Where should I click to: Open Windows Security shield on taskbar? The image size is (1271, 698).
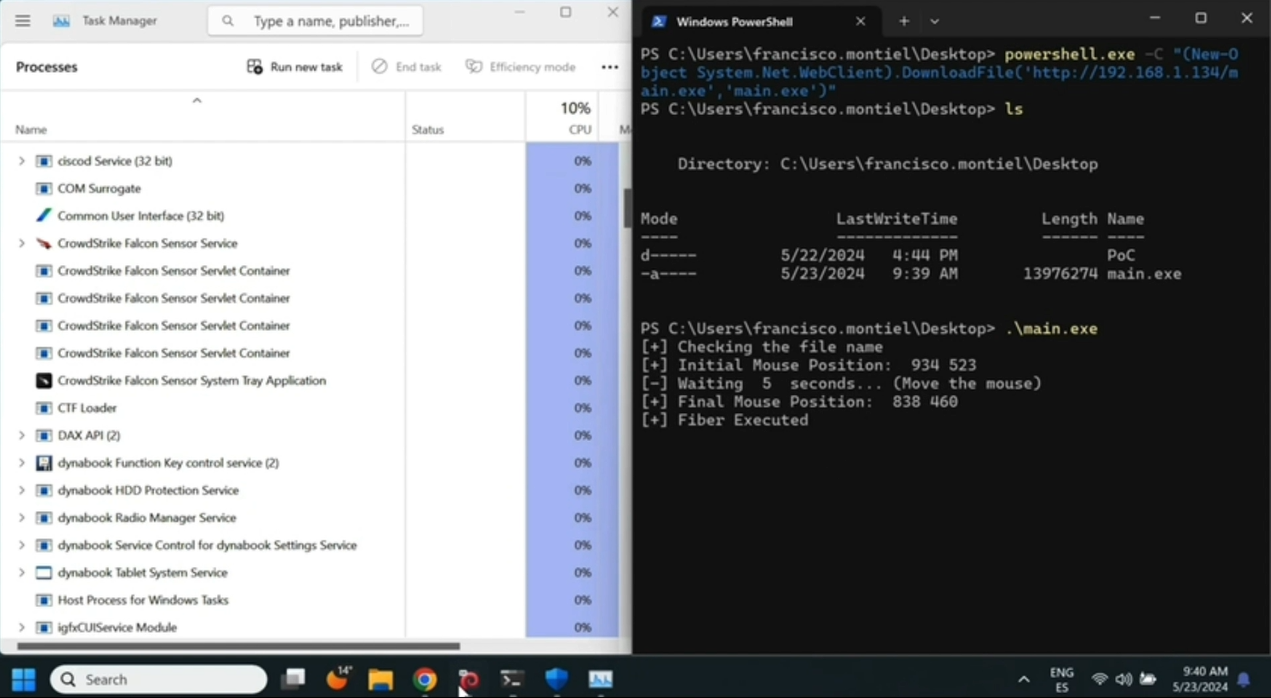tap(556, 680)
